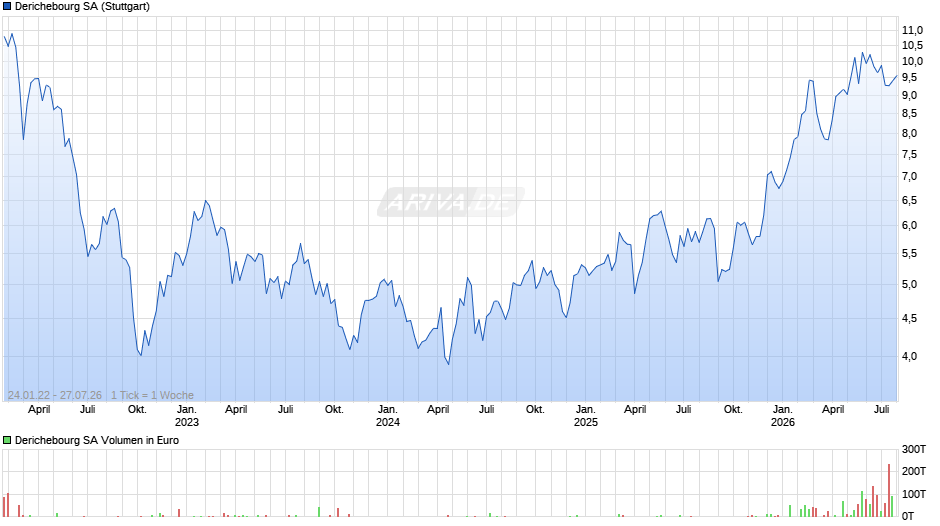Image resolution: width=940 pixels, height=526 pixels.
Task: Click the 8,0 price axis label
Action: [x=909, y=133]
